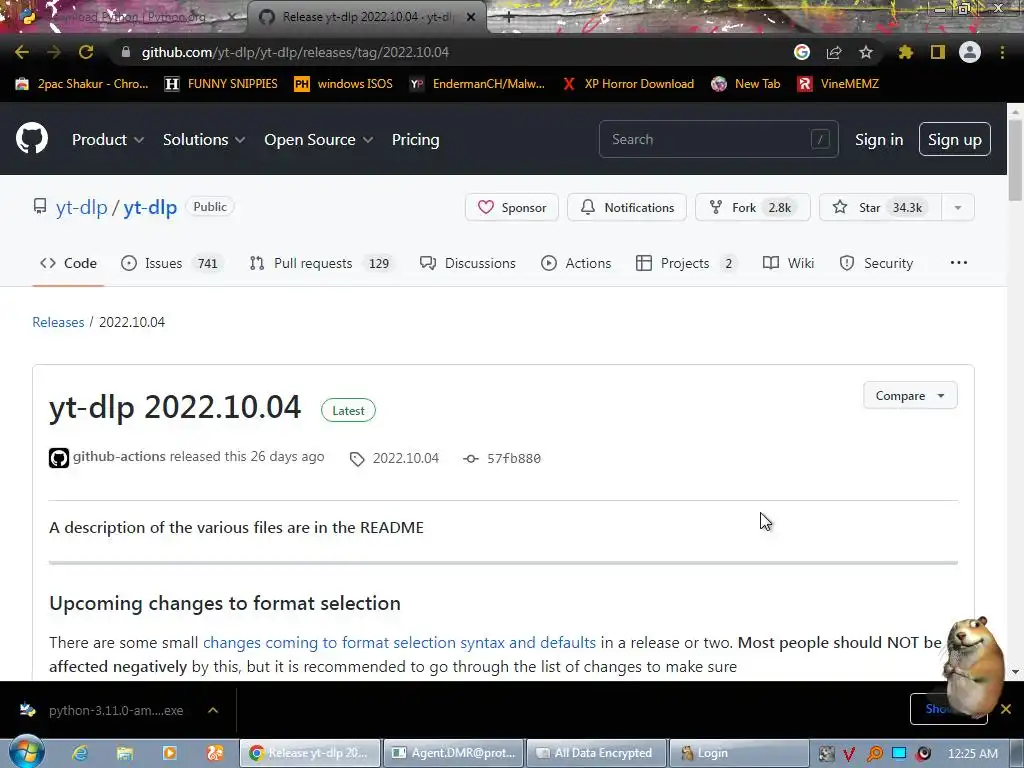Viewport: 1024px width, 768px height.
Task: Open yt-dlp owner link in repo title
Action: pyautogui.click(x=82, y=207)
